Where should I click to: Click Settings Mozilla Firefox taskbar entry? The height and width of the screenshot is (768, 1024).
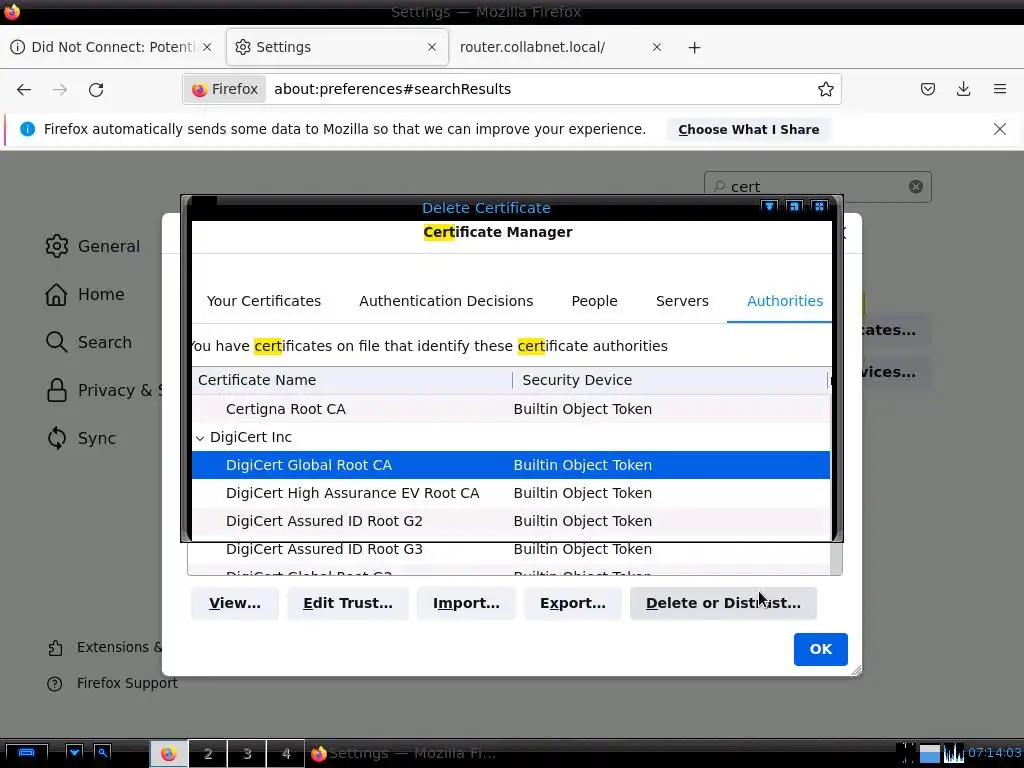click(x=404, y=754)
